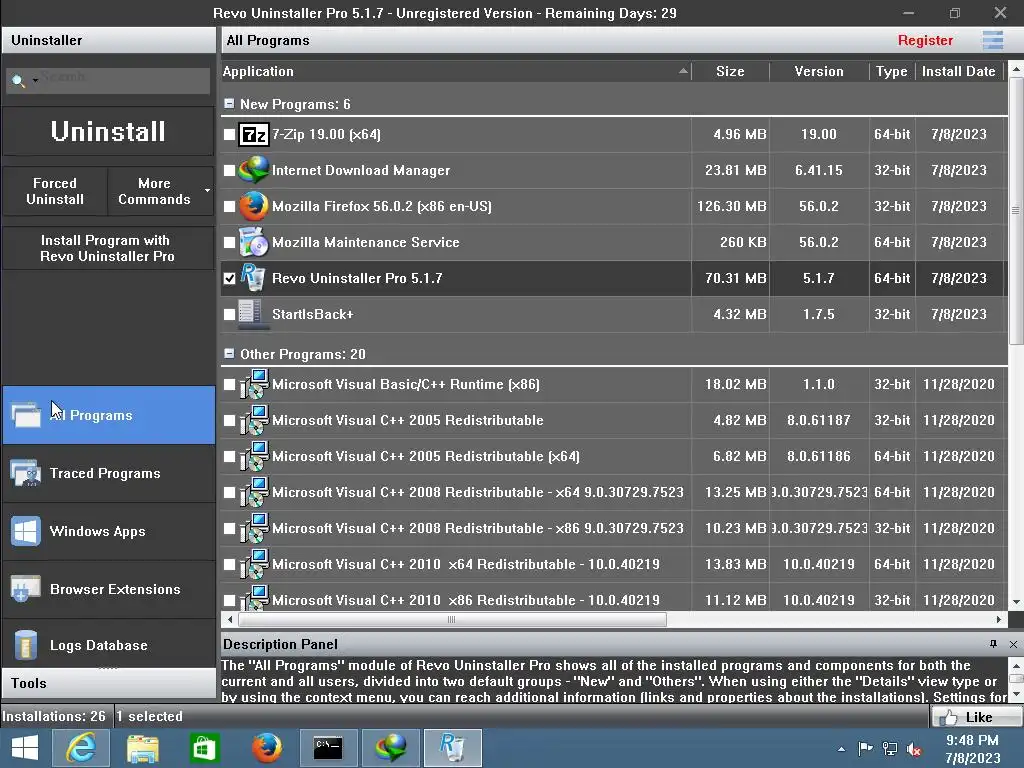Click the Logs Database cylinder icon
Viewport: 1024px width, 768px height.
click(25, 645)
